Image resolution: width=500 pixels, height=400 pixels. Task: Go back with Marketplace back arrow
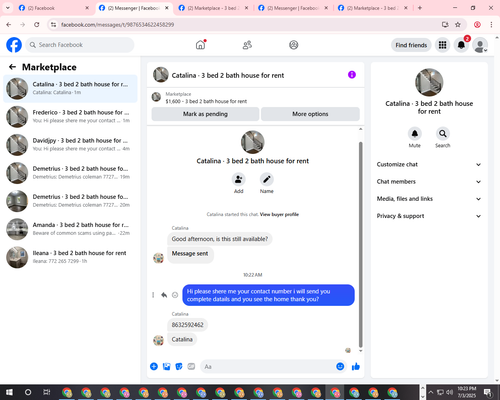click(12, 67)
